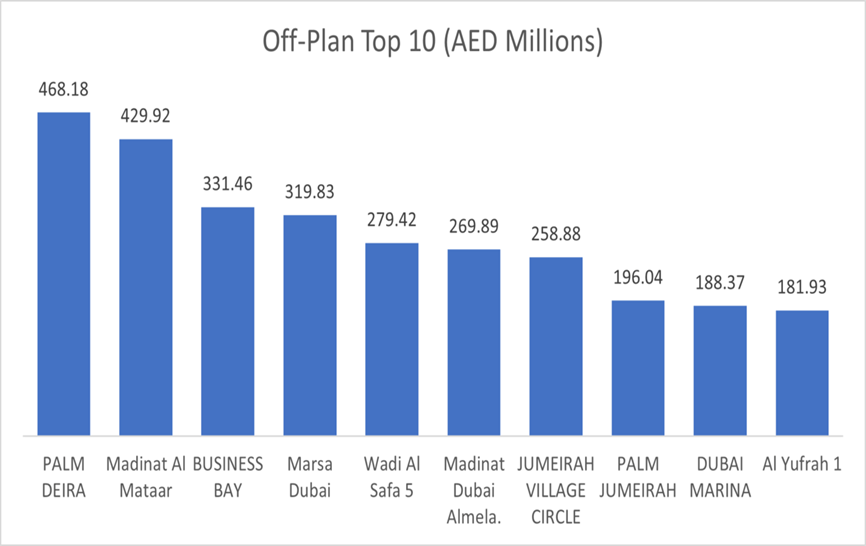866x546 pixels.
Task: Click the chart title 'Off-Plan Top 10 (AED Millions)'
Action: click(x=431, y=43)
